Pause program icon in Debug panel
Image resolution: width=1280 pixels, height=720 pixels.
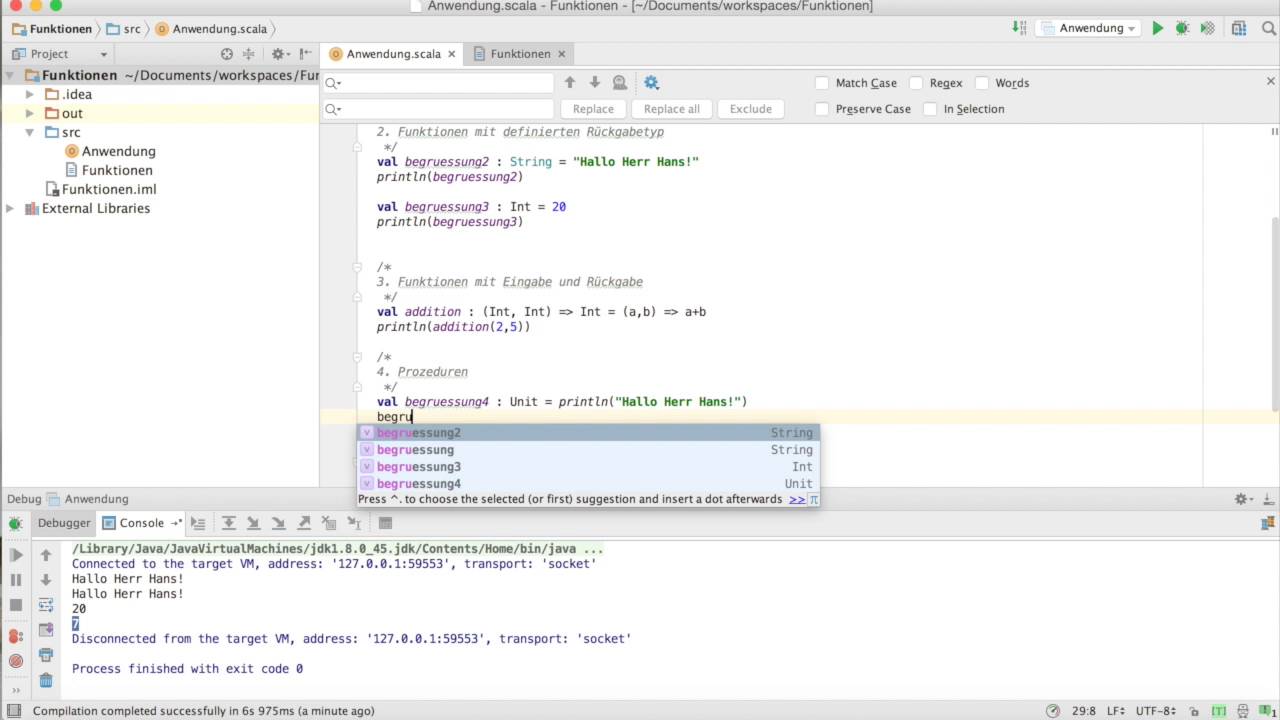[x=16, y=580]
